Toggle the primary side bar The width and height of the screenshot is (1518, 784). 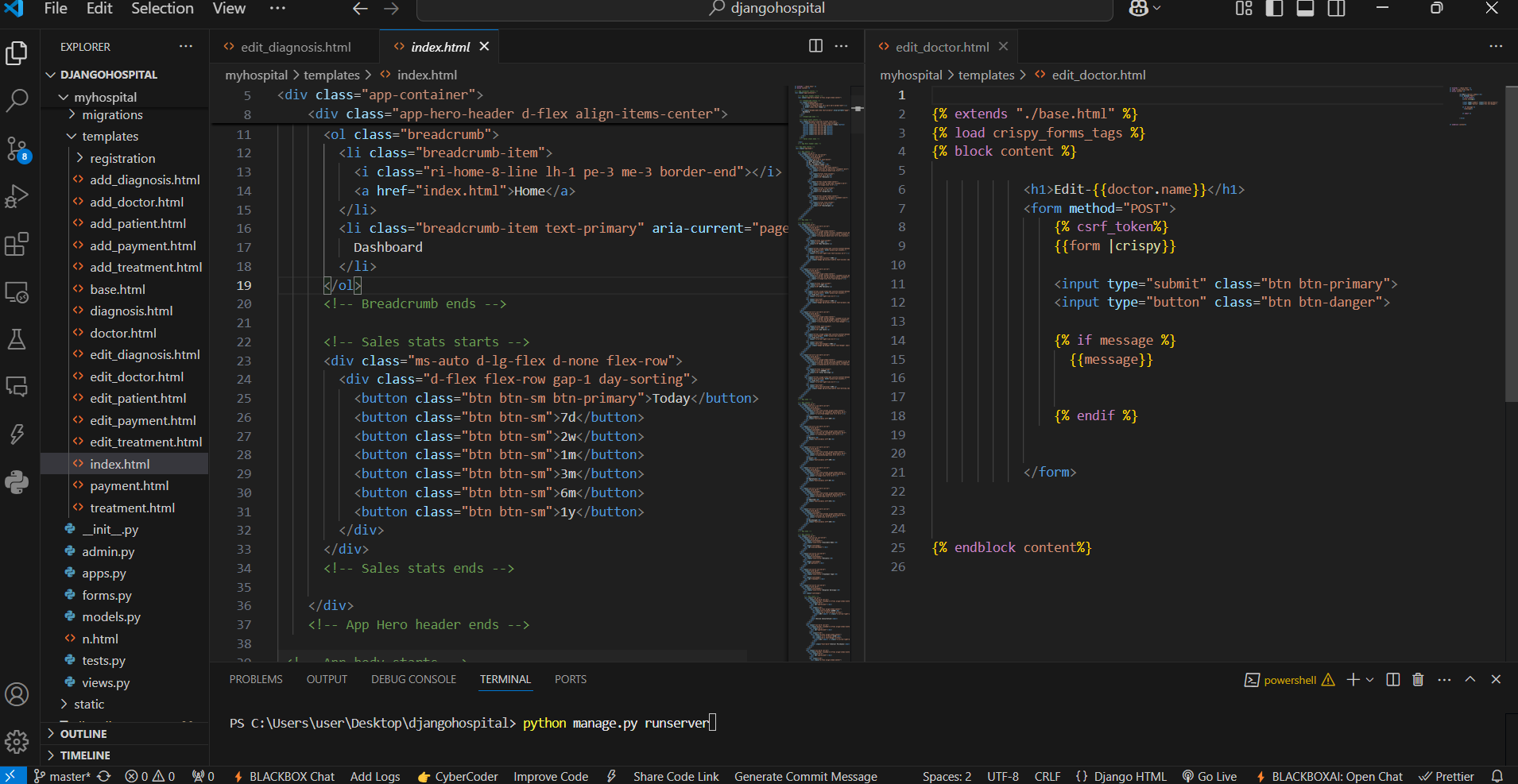pyautogui.click(x=1275, y=9)
